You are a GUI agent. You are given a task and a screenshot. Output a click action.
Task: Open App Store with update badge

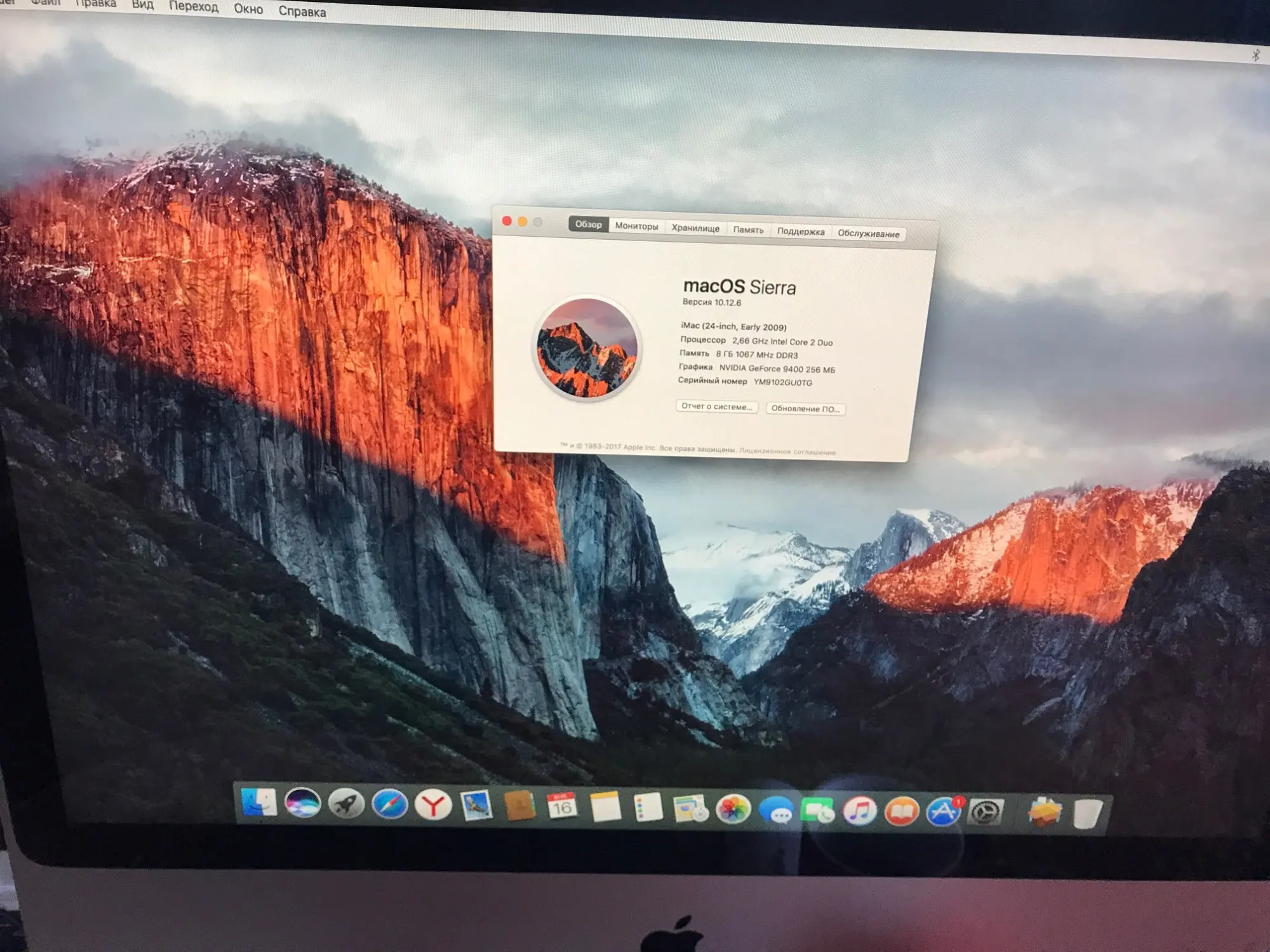943,812
